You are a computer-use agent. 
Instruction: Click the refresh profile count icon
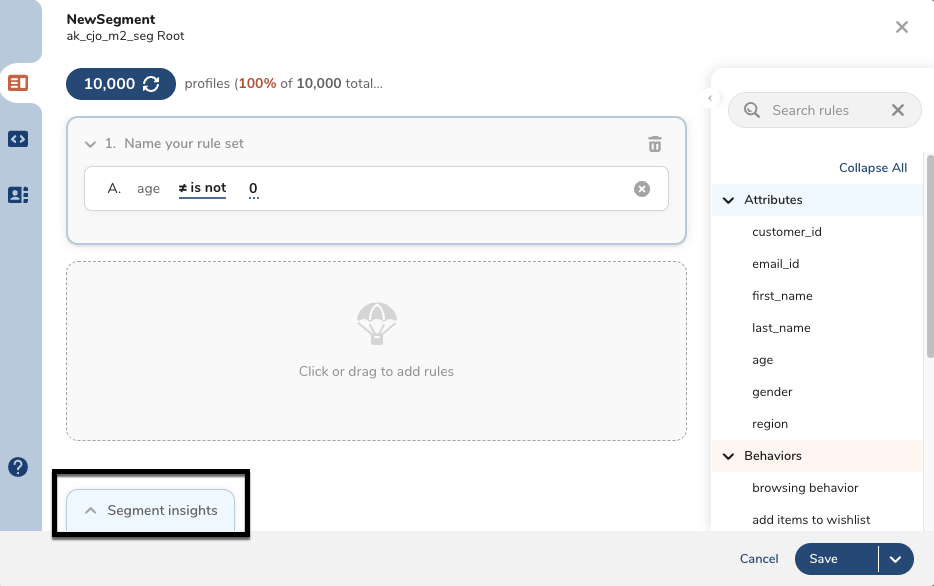(151, 84)
